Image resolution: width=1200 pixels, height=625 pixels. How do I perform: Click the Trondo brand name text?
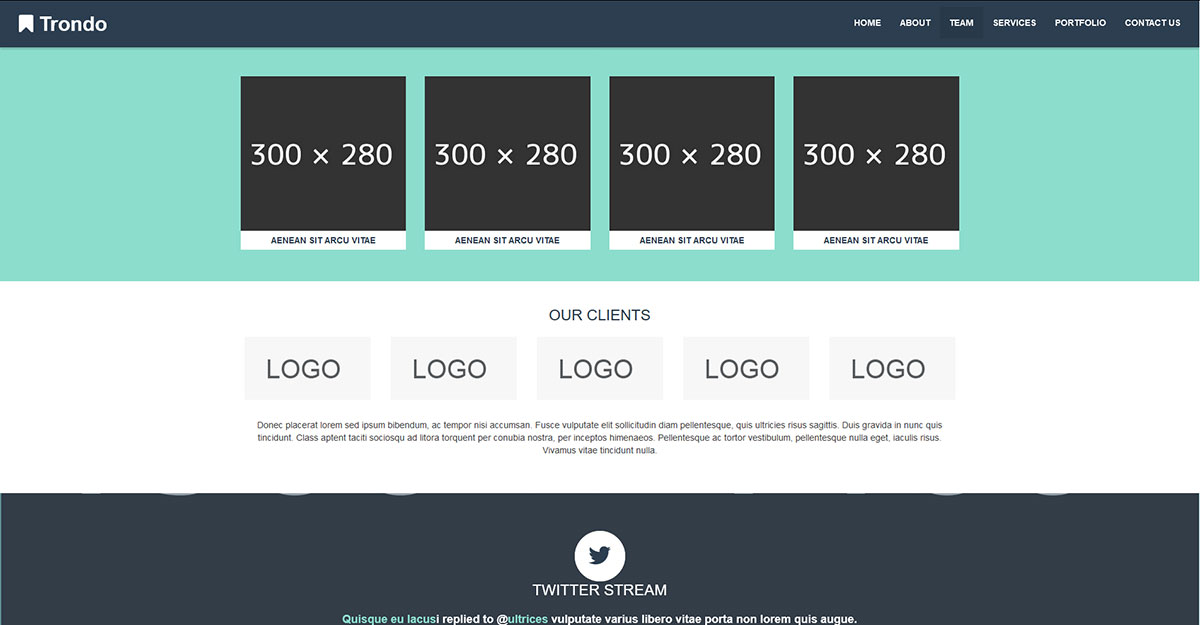point(73,24)
